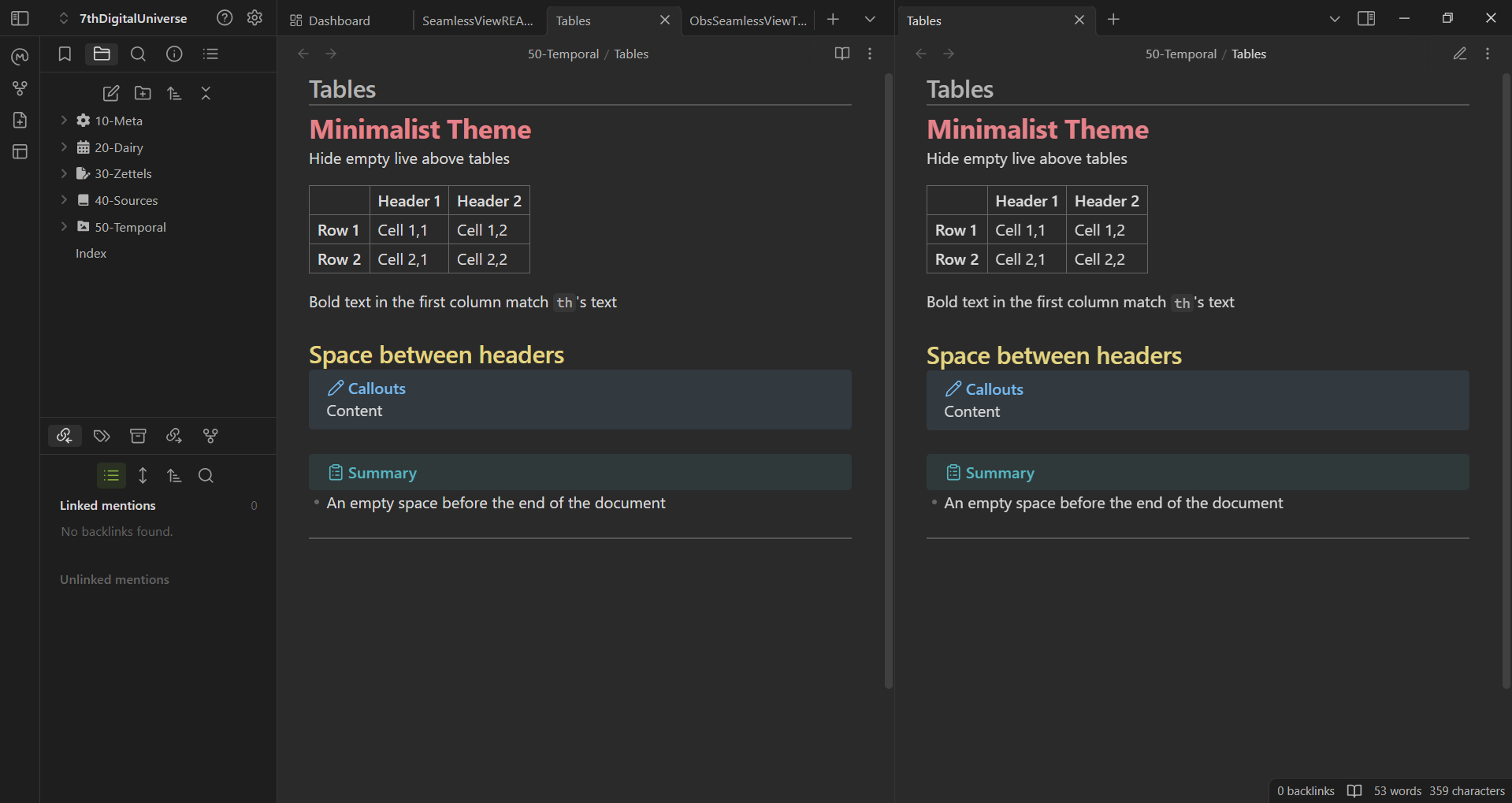Screen dimensions: 1512x803
Task: Open more options menu of the left pane
Action: (870, 54)
